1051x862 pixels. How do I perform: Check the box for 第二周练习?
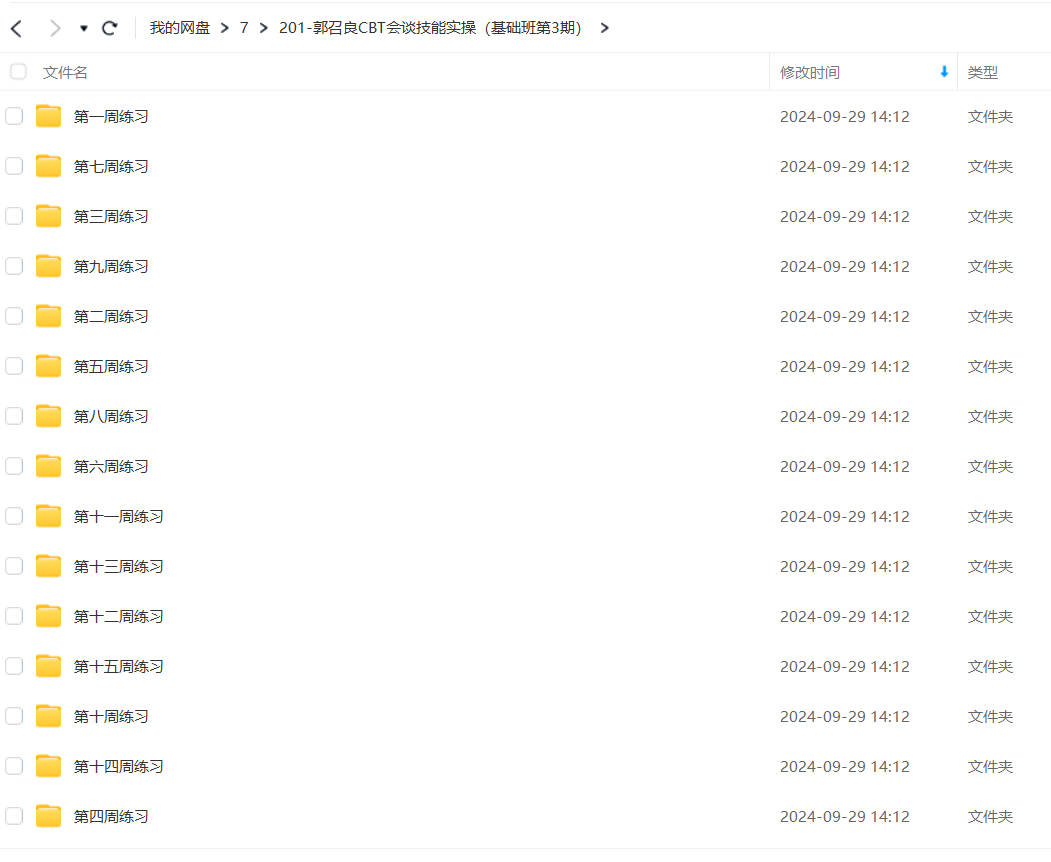click(14, 316)
